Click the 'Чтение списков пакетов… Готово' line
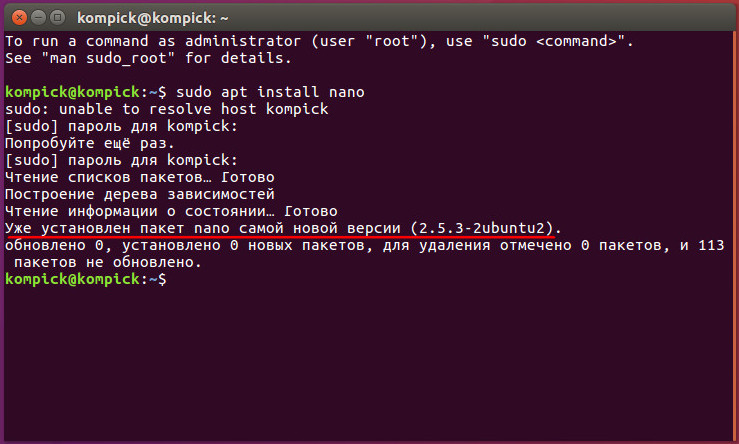 (x=140, y=177)
